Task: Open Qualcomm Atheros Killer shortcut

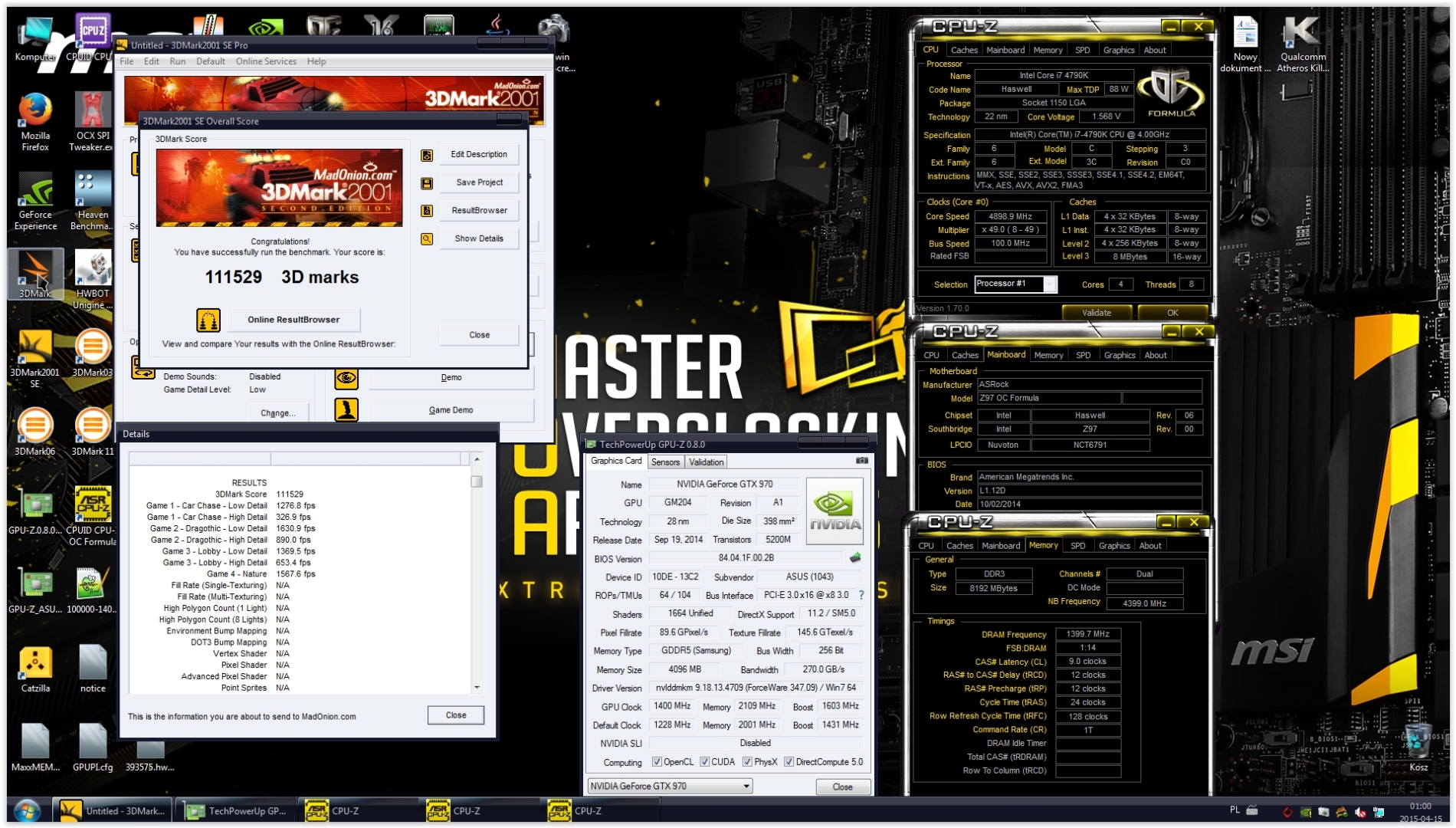Action: [x=1303, y=44]
